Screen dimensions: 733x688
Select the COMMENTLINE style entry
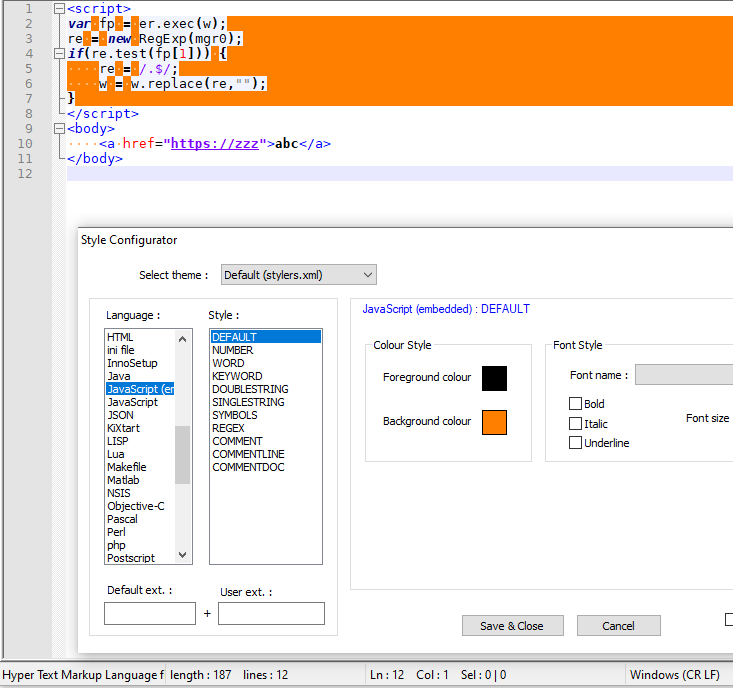pos(266,454)
